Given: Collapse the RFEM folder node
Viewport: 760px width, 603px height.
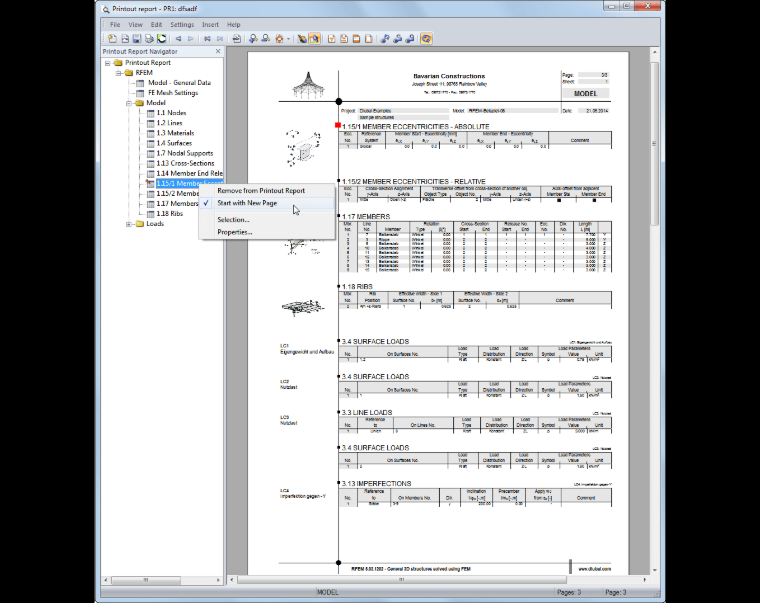Looking at the screenshot, I should 118,73.
